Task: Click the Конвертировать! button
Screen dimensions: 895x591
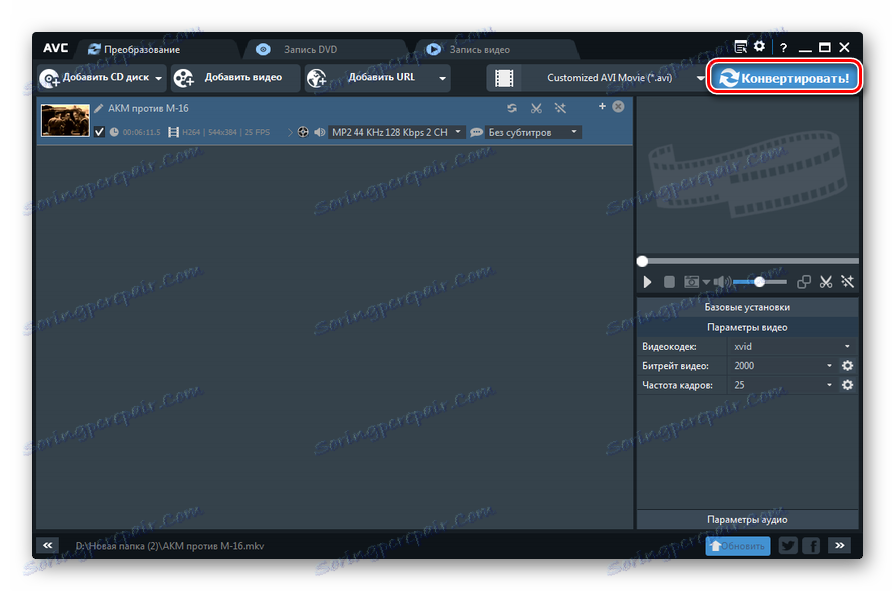Action: tap(784, 78)
